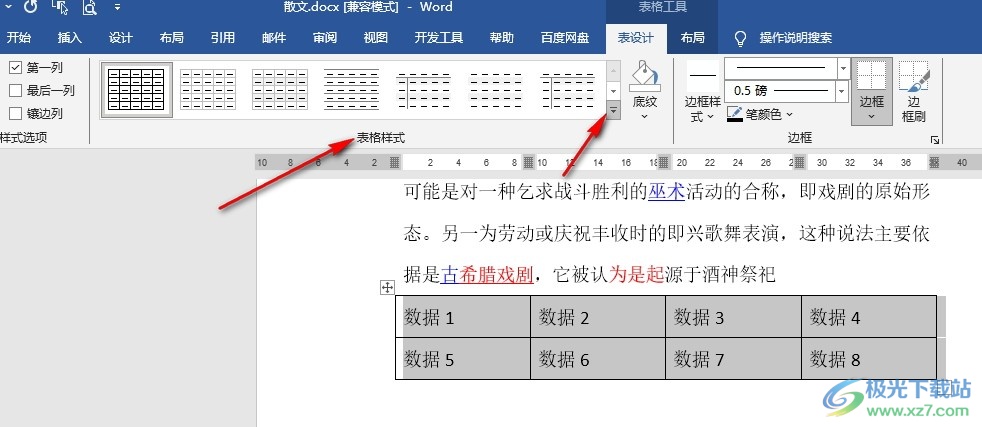This screenshot has width=982, height=427.
Task: Open the 边框样式 dropdown
Action: [x=703, y=109]
